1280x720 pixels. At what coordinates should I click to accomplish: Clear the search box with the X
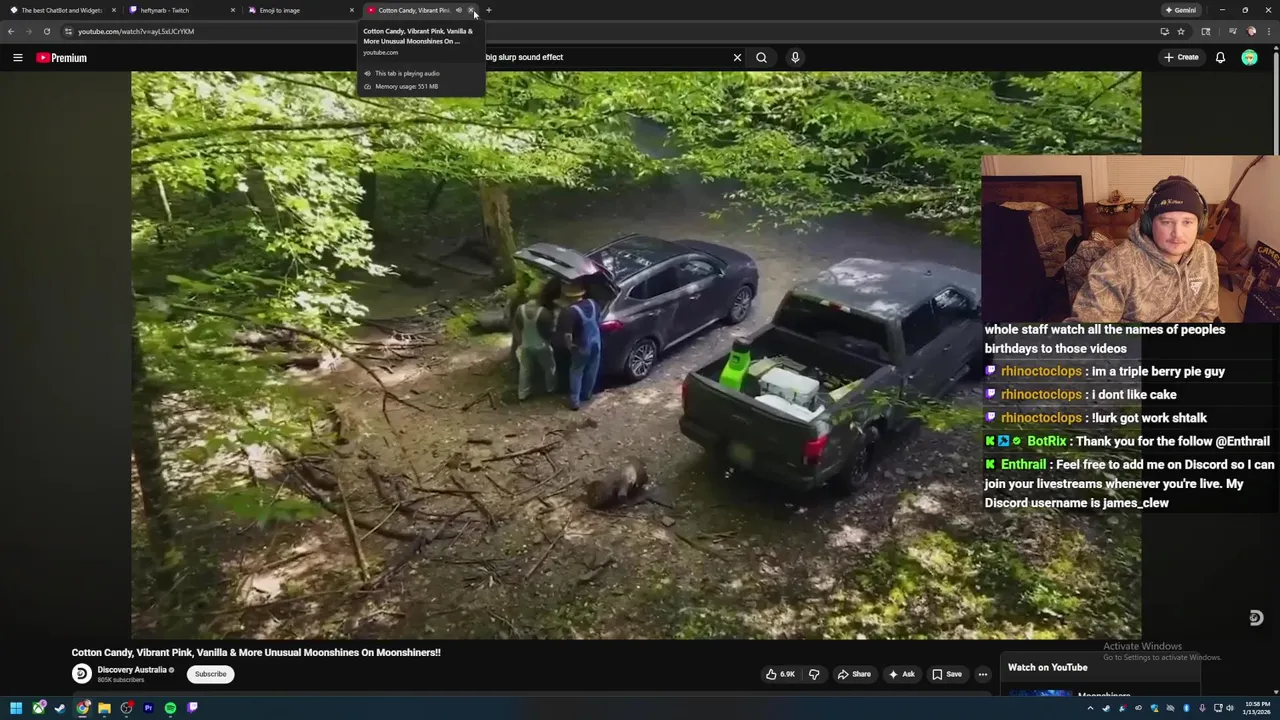(737, 57)
